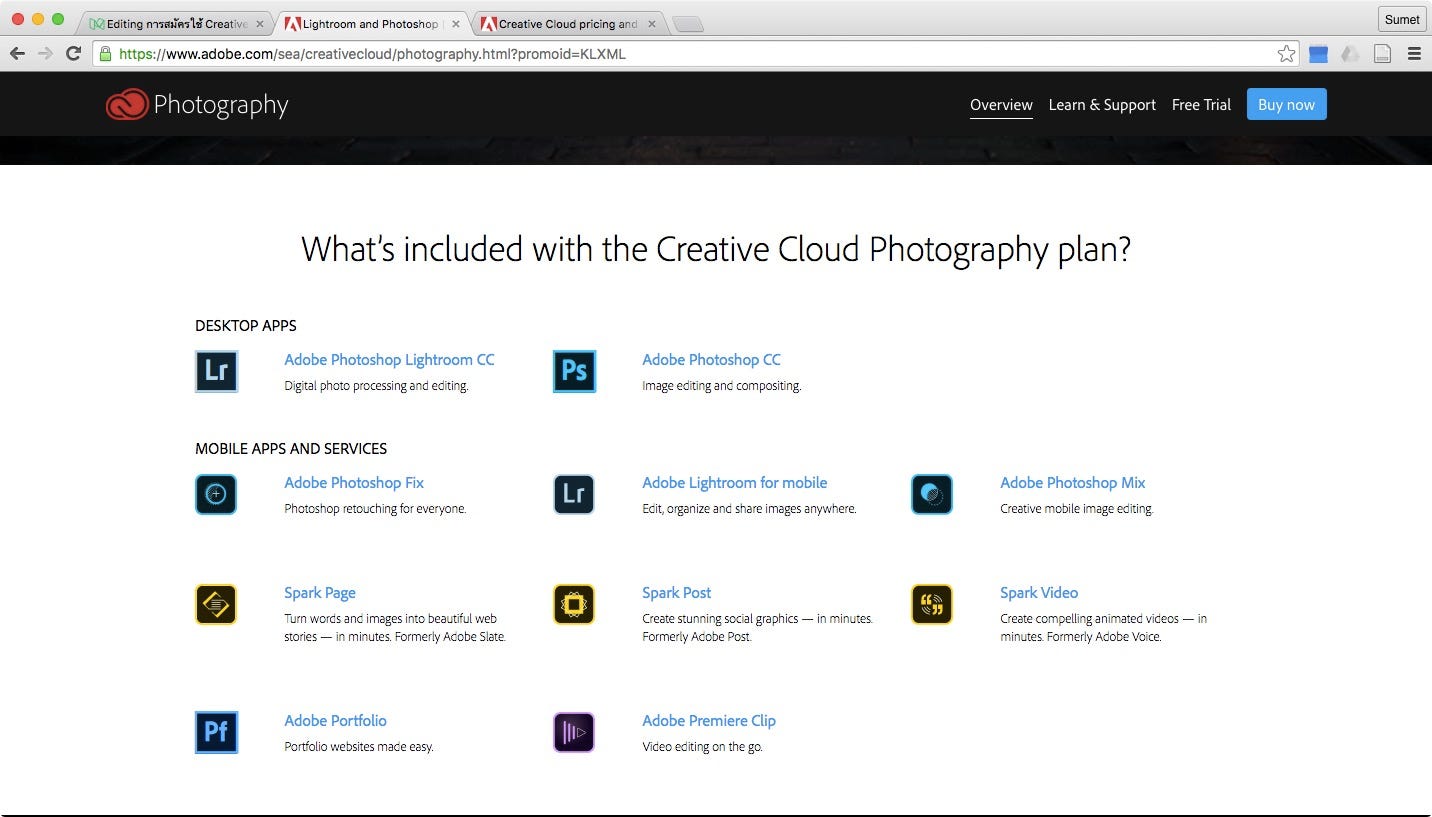This screenshot has height=817, width=1432.
Task: Click the Lightroom for mobile icon
Action: point(574,494)
